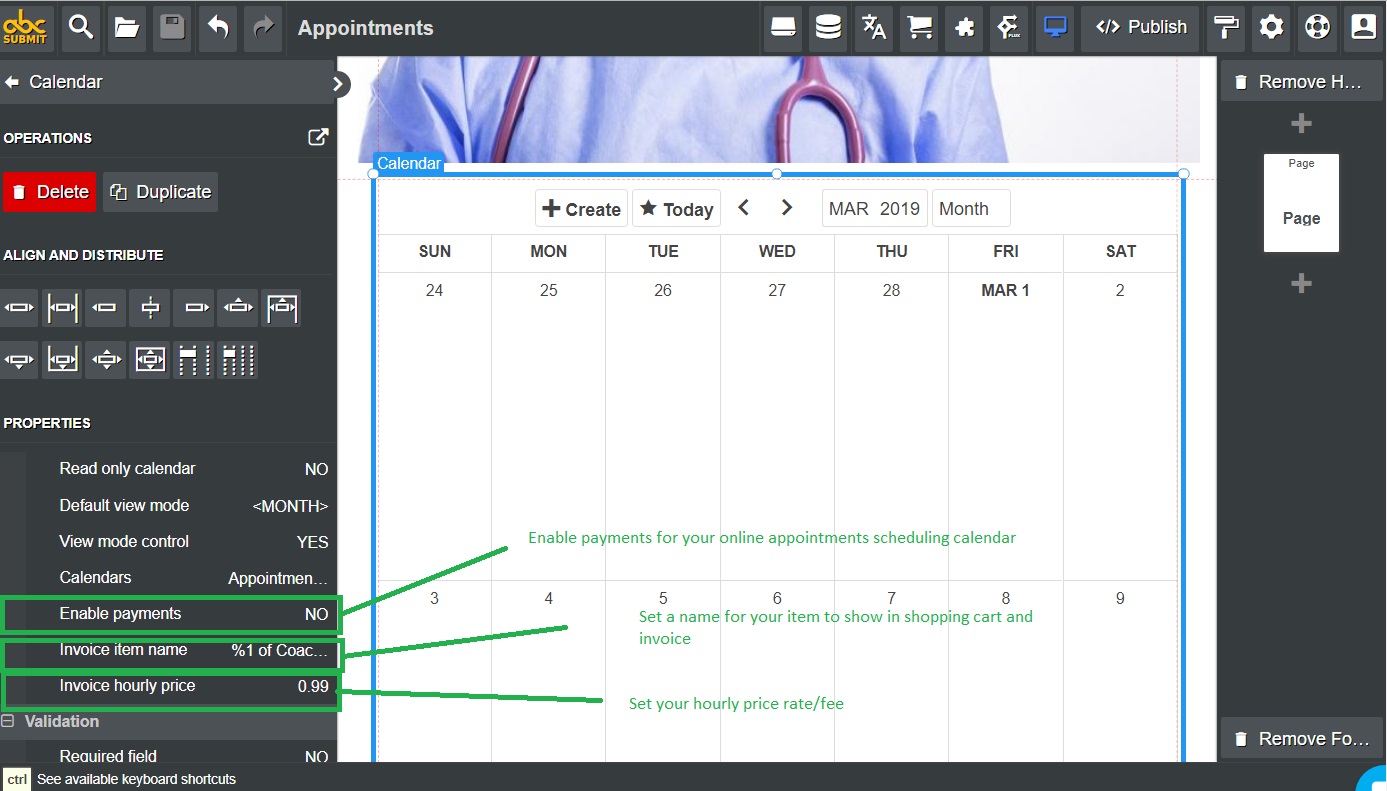Open the Month view dropdown in calendar

(x=970, y=209)
